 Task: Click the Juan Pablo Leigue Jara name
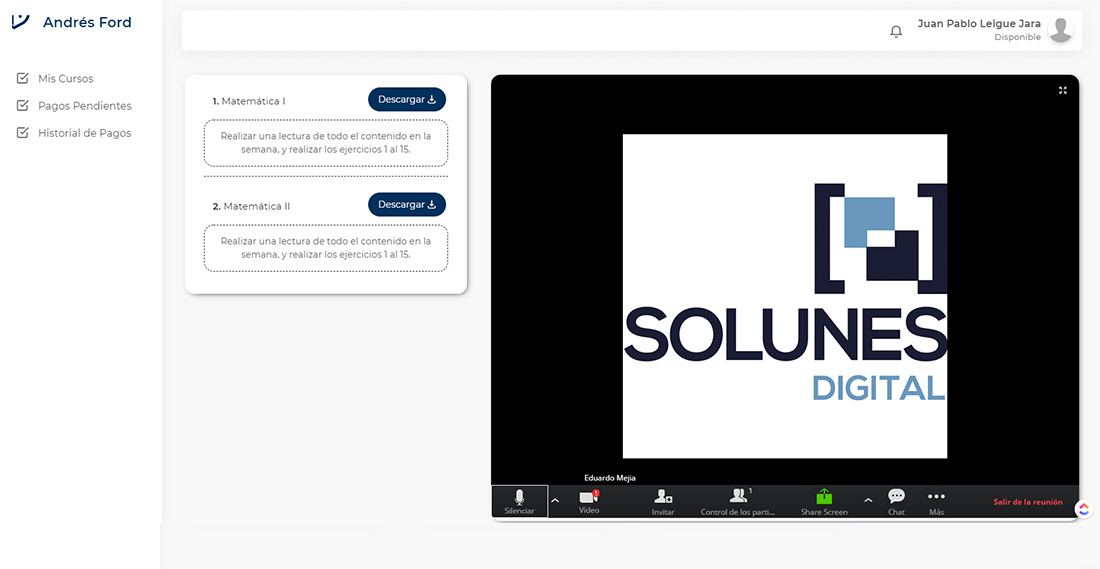(979, 24)
